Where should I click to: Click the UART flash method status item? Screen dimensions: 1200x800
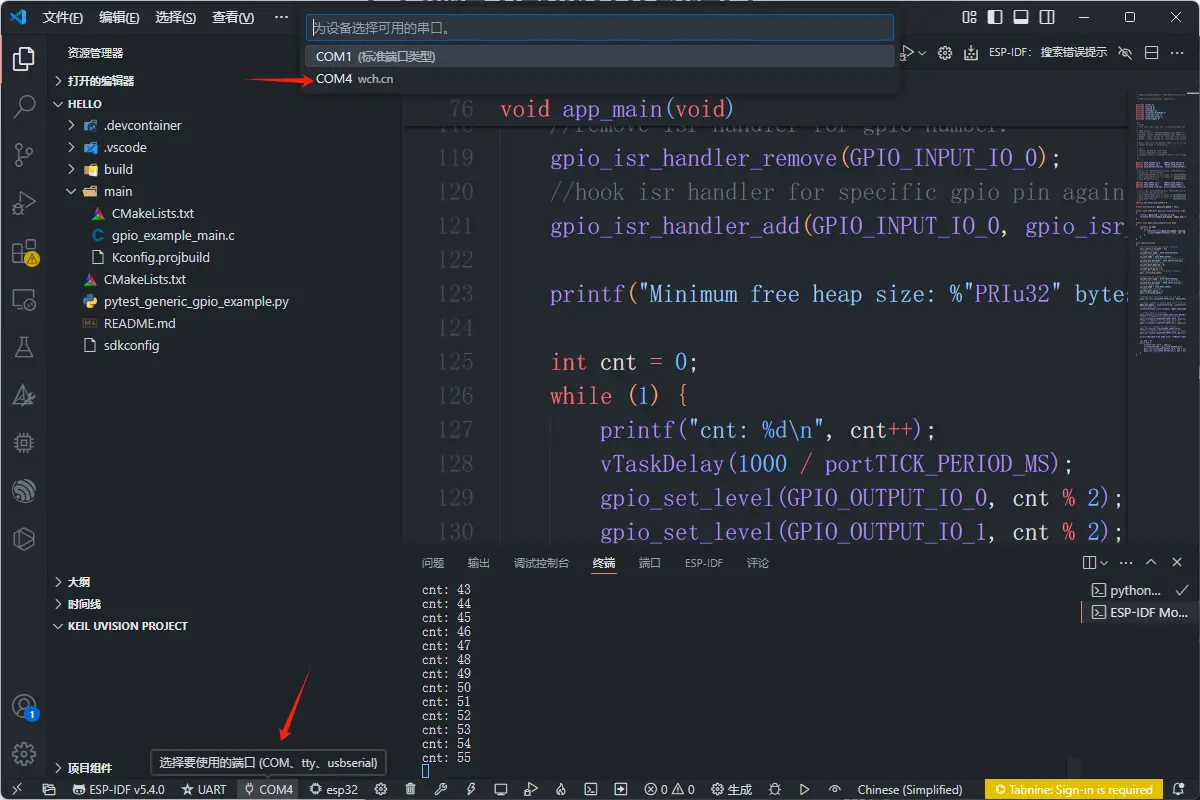coord(203,789)
